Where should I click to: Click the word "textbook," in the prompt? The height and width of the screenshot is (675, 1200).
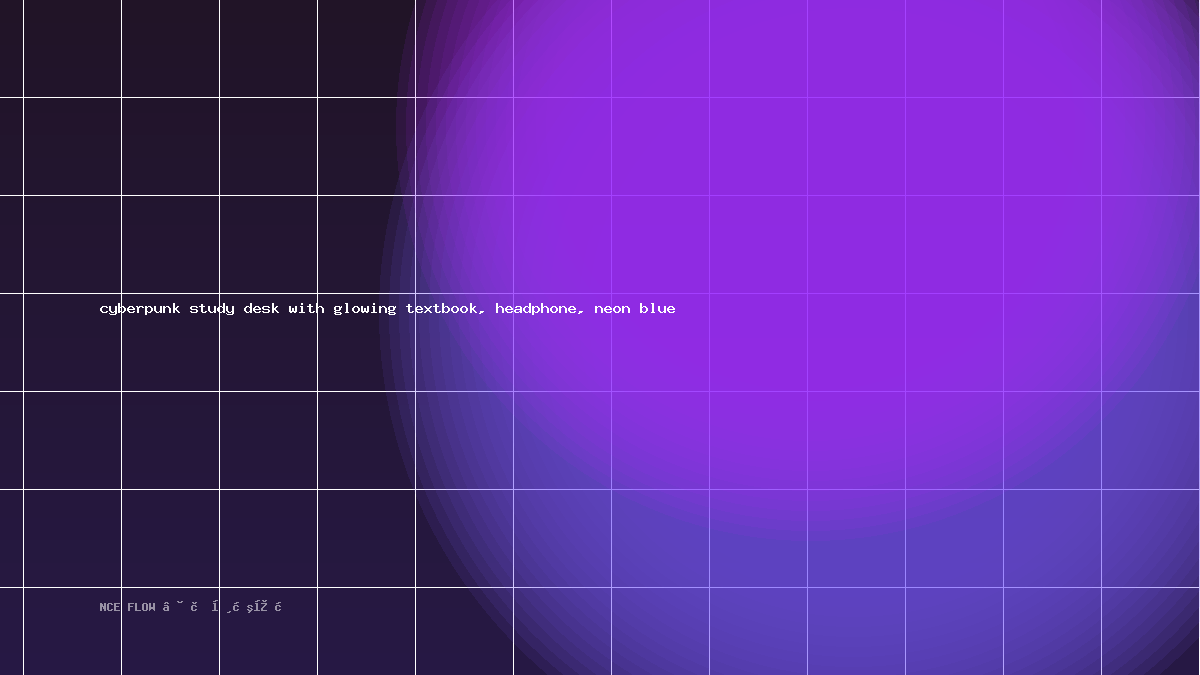(446, 309)
